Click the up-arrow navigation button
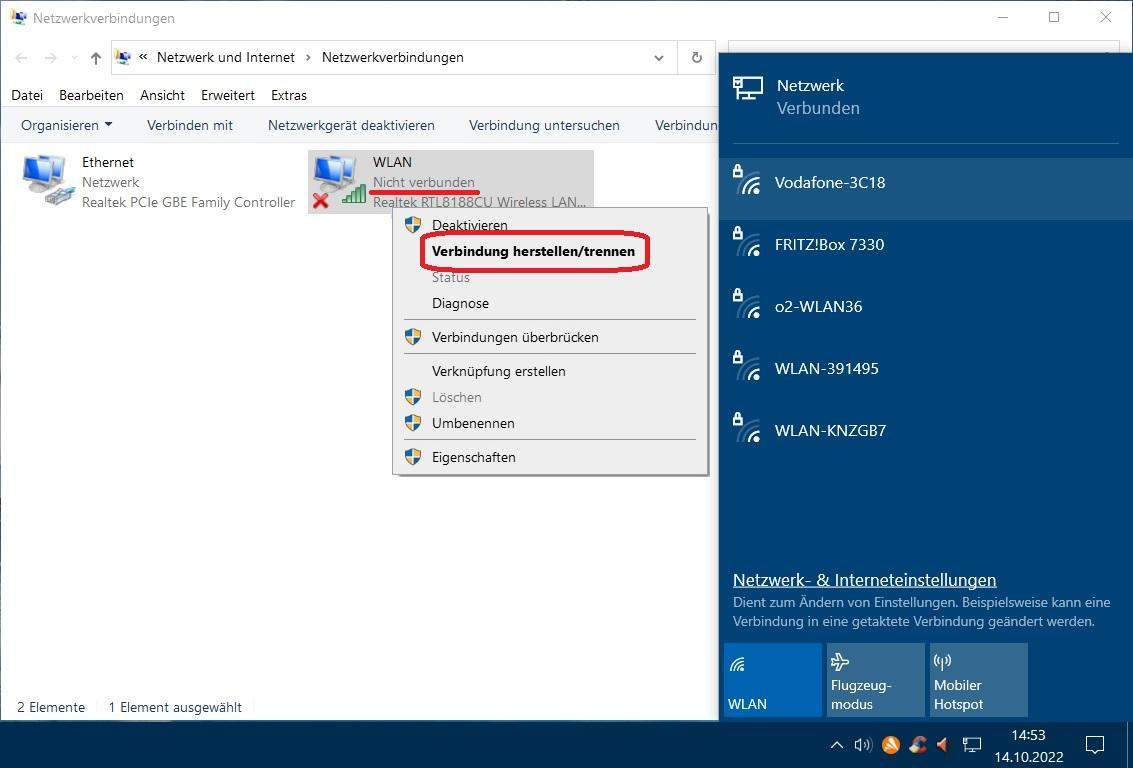 tap(96, 58)
